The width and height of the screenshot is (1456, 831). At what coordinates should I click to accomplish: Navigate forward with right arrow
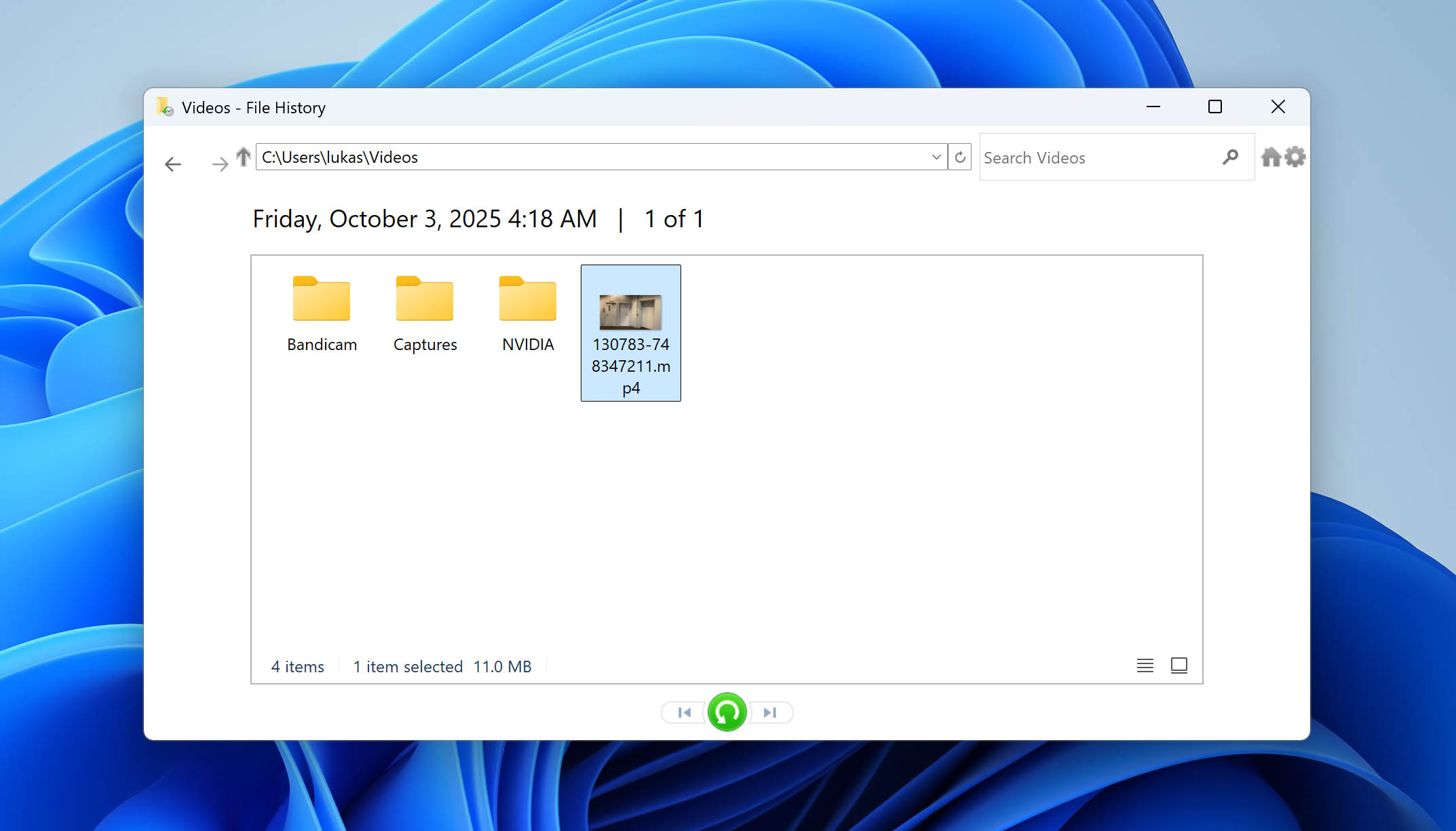[x=220, y=164]
